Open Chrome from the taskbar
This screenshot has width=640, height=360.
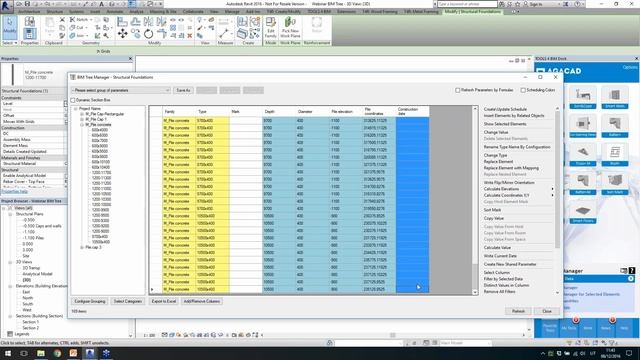pyautogui.click(x=57, y=353)
